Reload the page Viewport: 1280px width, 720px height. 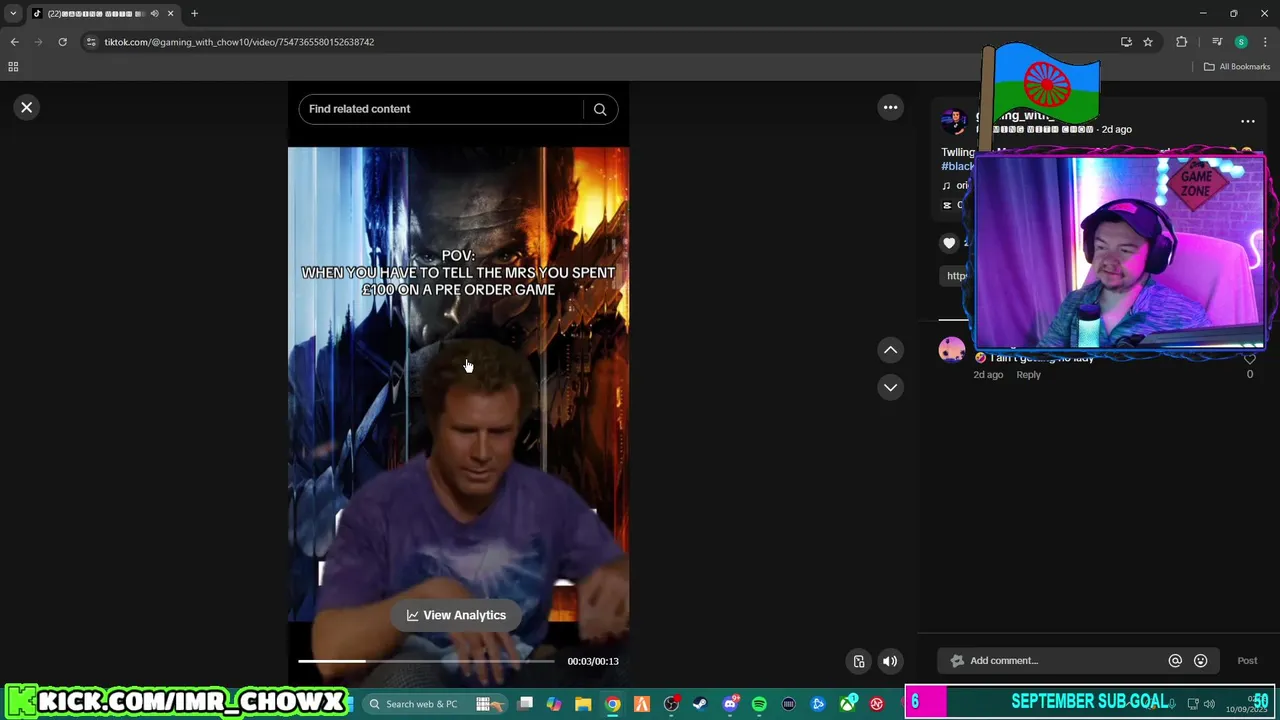tap(62, 42)
